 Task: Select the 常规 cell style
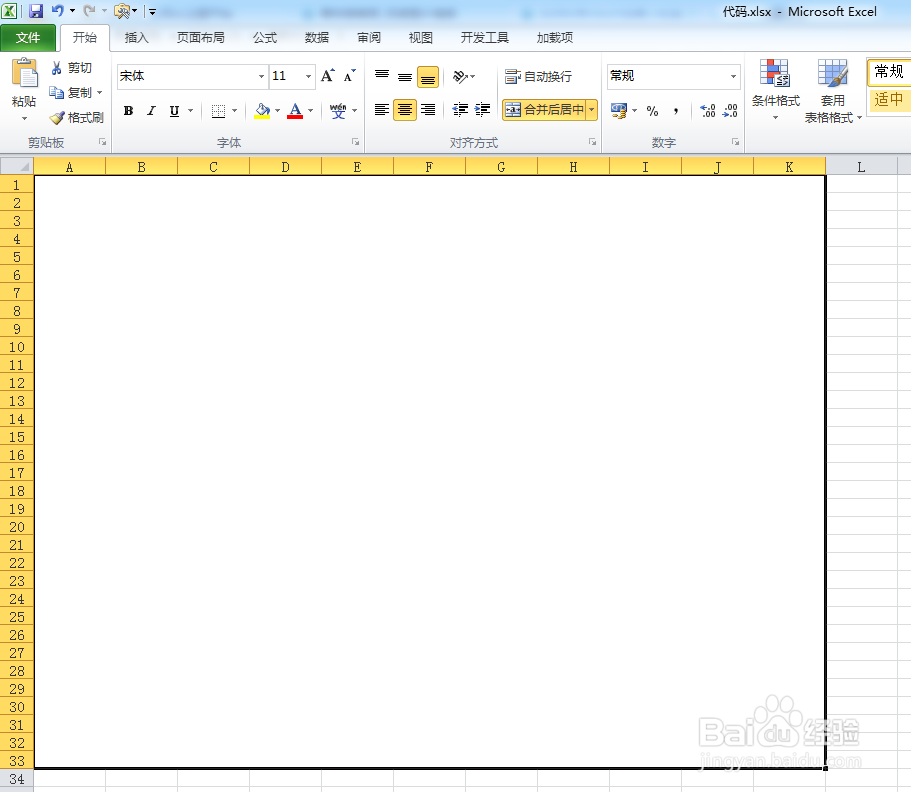(889, 71)
